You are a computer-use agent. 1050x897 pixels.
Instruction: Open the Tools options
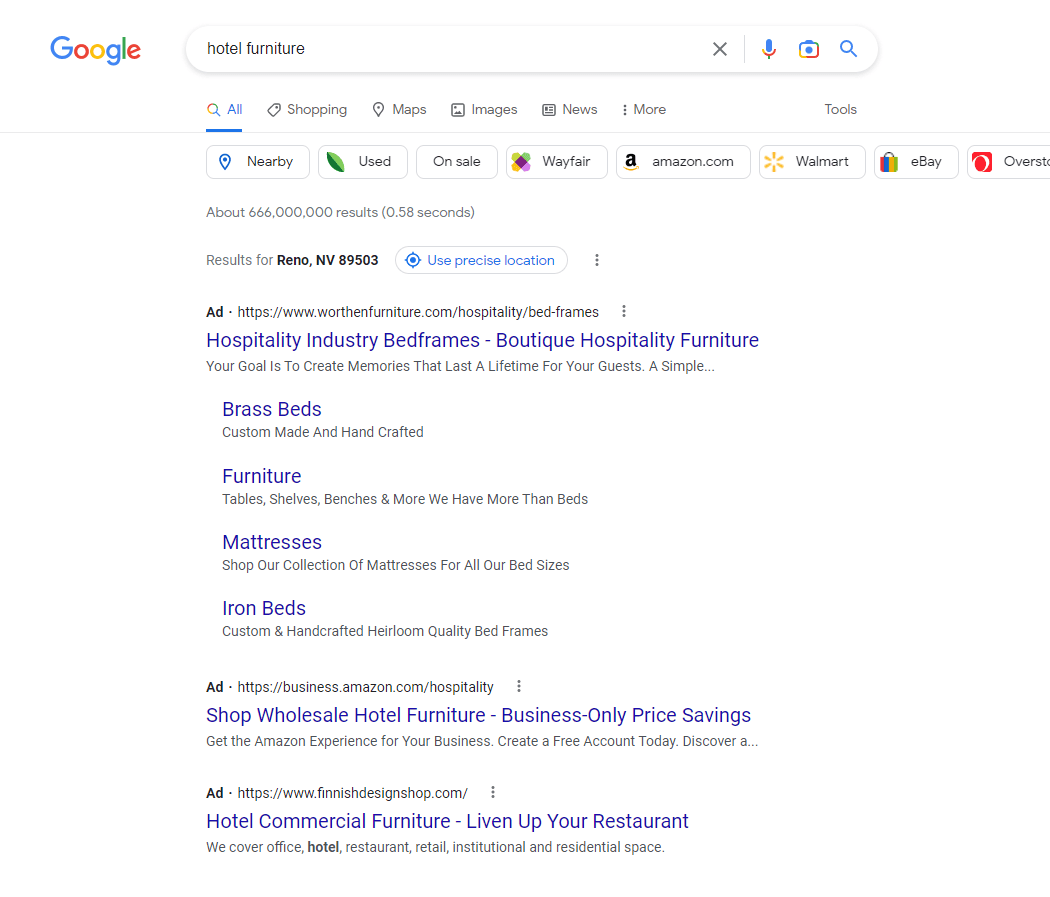[840, 109]
